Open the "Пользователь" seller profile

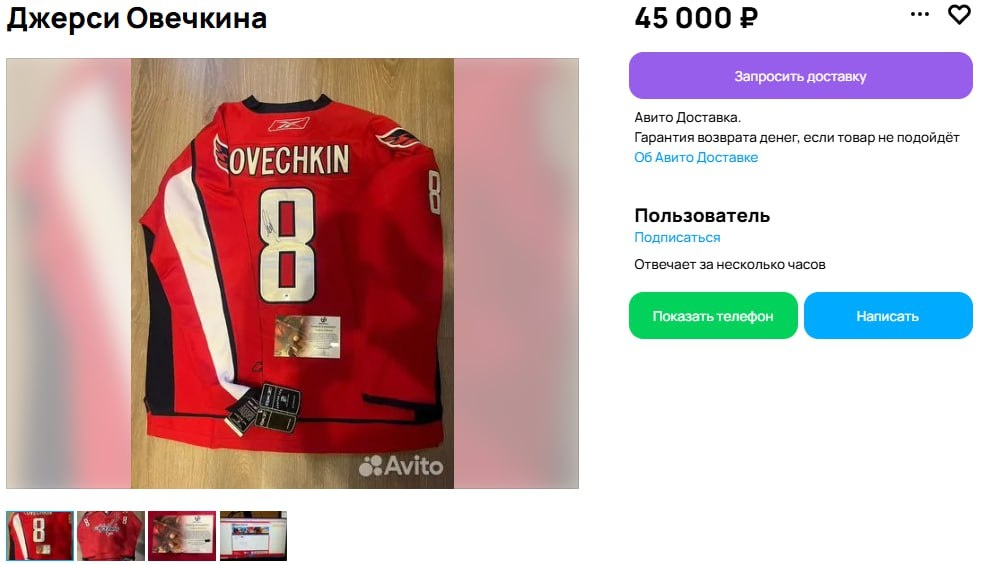click(x=702, y=216)
